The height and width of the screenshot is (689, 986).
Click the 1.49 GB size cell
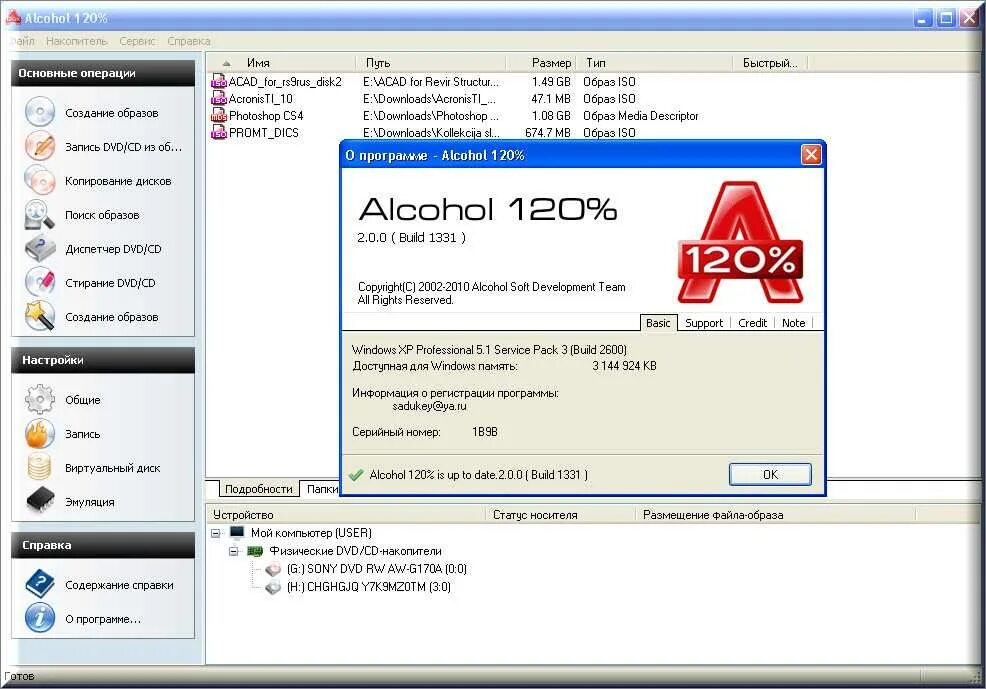(x=551, y=82)
